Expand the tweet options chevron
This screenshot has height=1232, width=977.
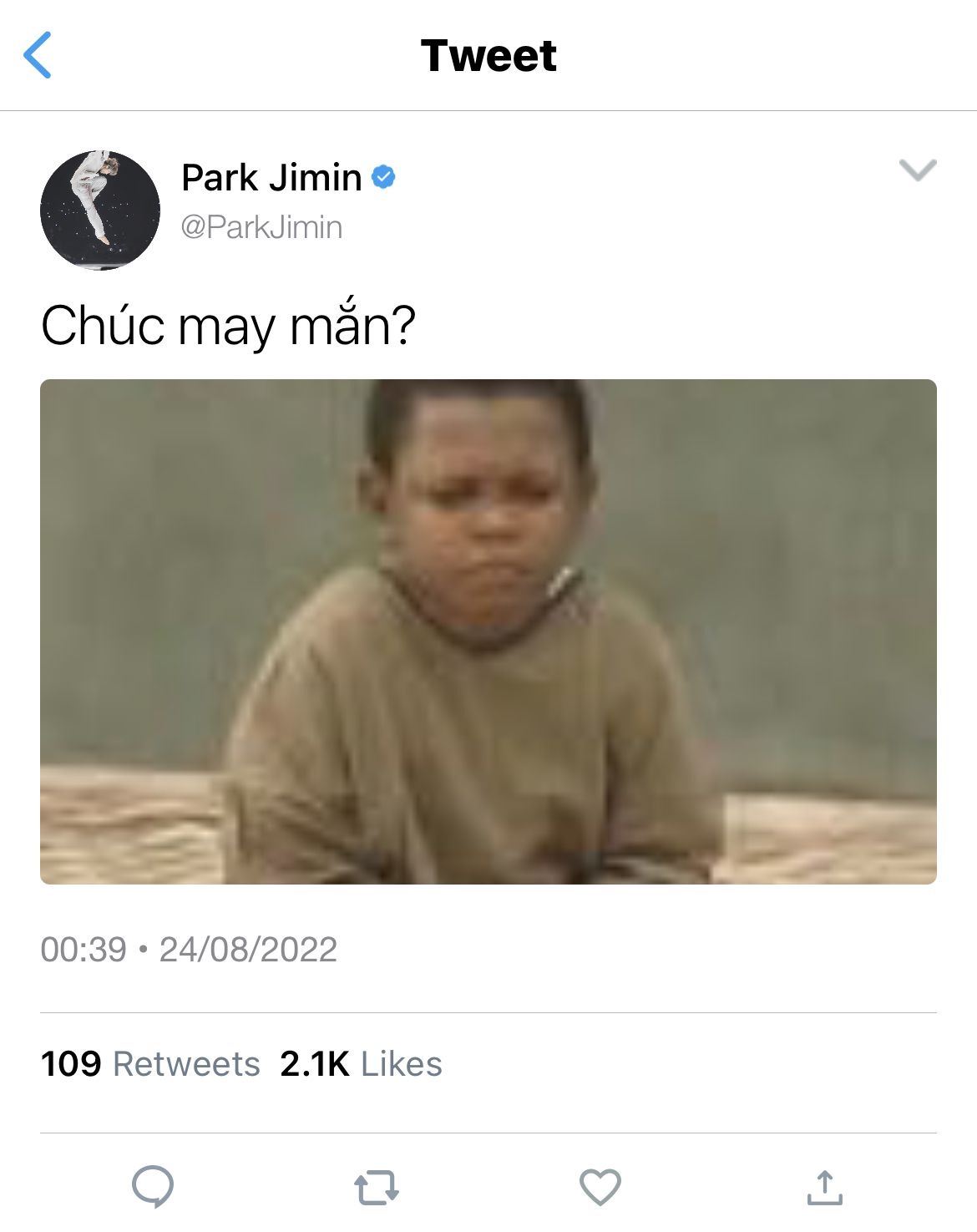click(x=918, y=170)
